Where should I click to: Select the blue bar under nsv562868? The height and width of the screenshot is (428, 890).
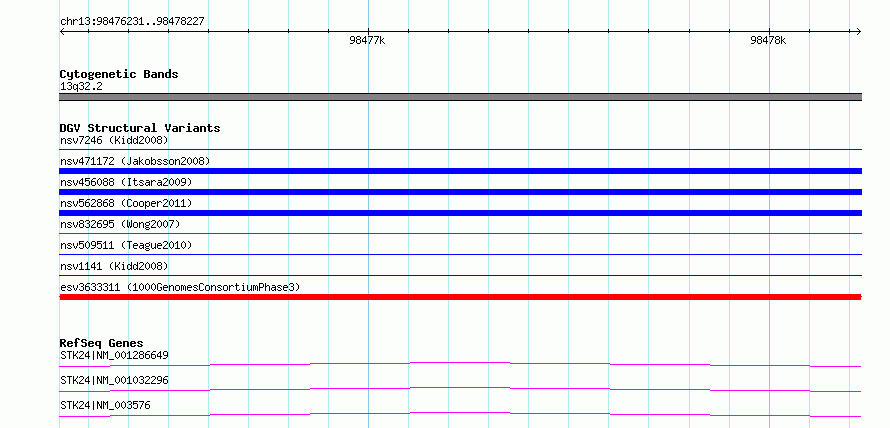click(460, 213)
